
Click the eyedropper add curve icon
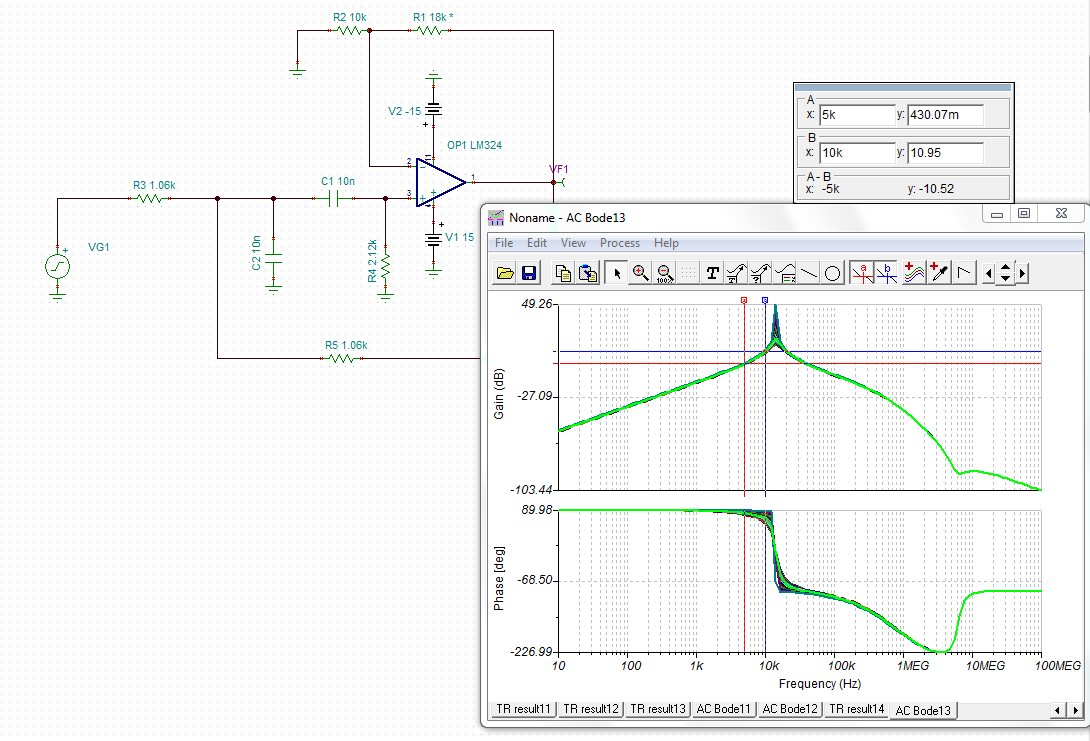click(939, 272)
